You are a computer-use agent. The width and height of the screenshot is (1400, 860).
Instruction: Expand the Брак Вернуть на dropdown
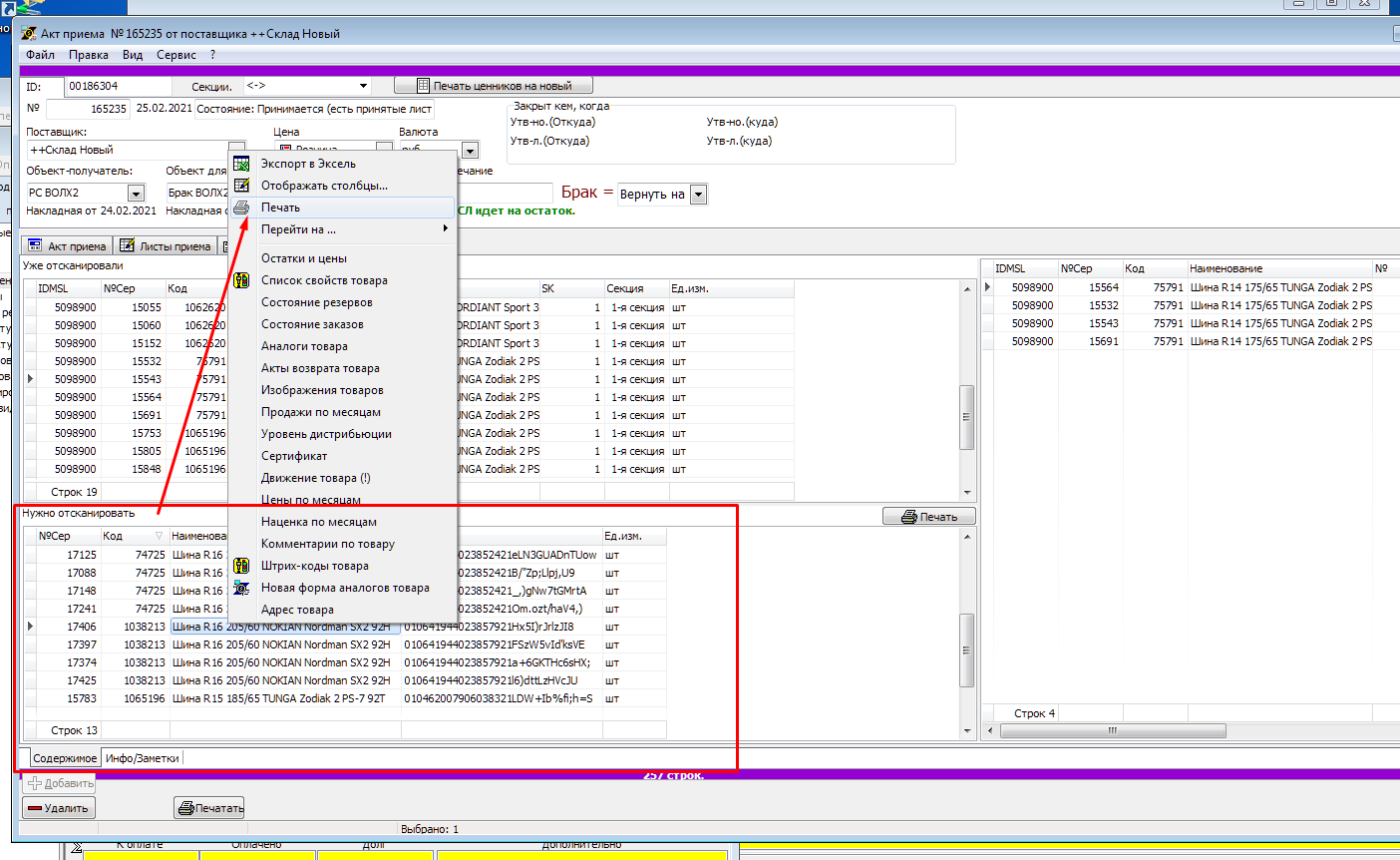tap(698, 195)
